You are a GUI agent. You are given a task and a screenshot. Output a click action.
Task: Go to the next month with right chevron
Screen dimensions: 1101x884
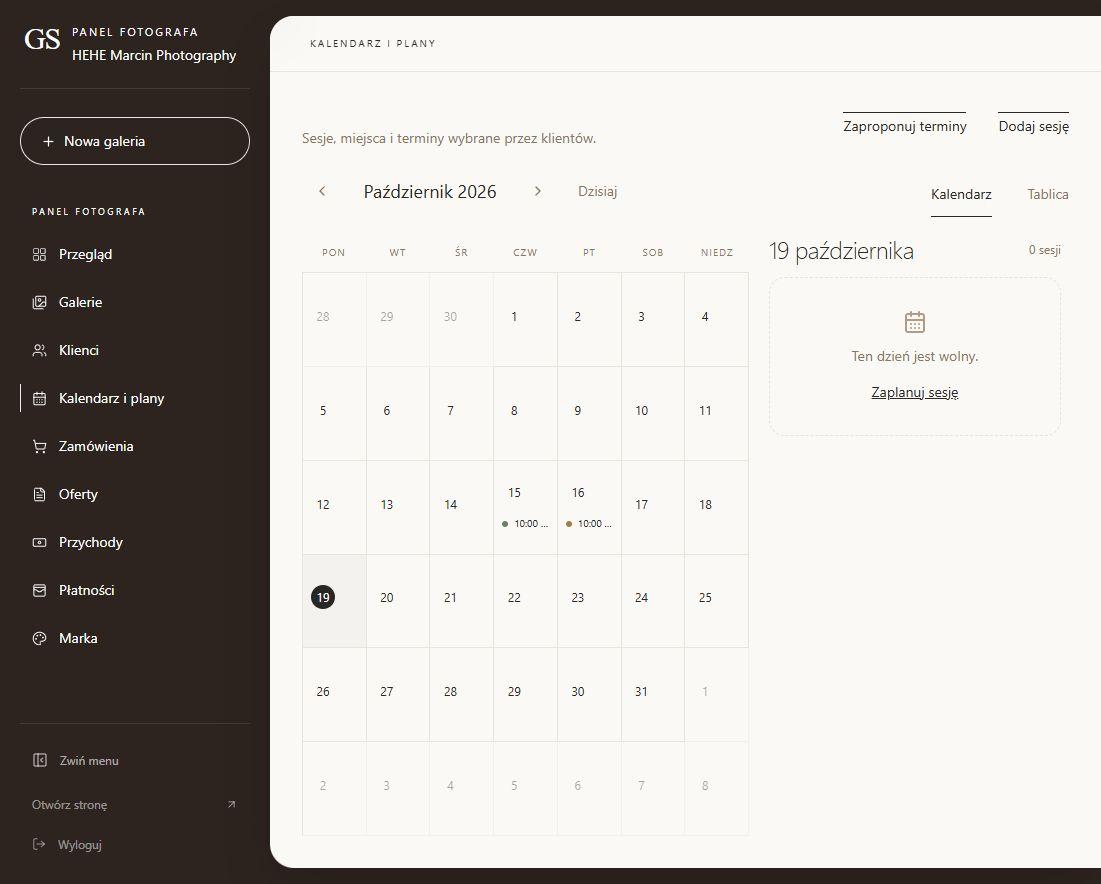click(538, 191)
